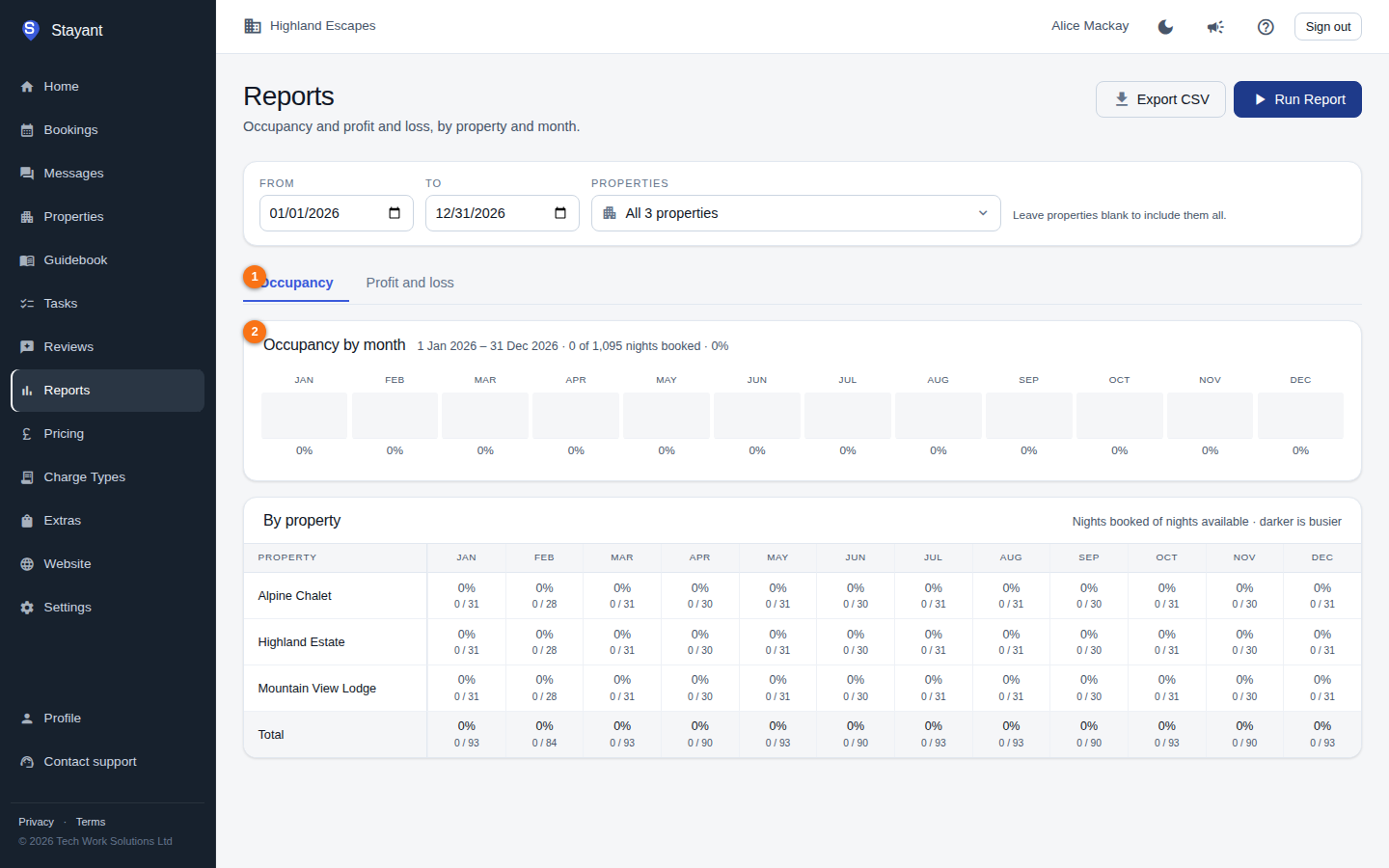Screen dimensions: 1389x868
Task: Go to Extras in the sidebar
Action: 107,521
